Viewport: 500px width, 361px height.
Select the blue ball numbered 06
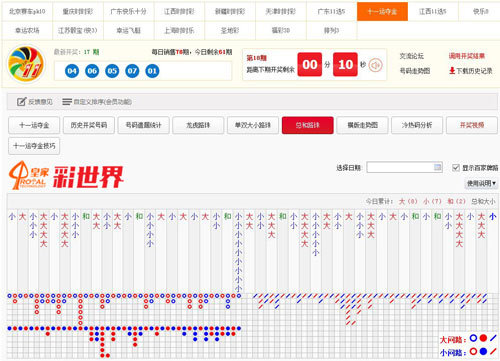pos(92,71)
